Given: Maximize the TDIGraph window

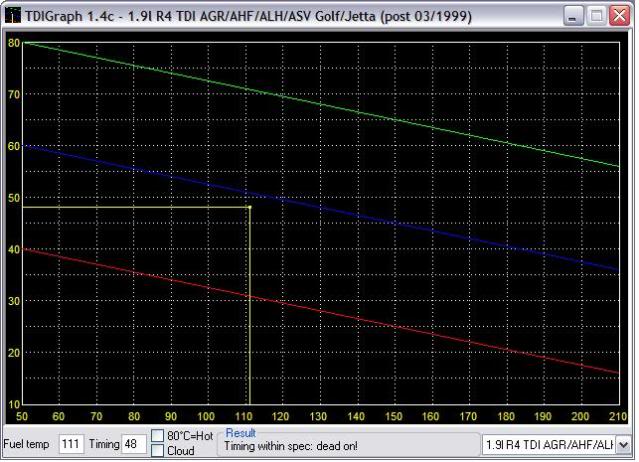Looking at the screenshot, I should [x=594, y=16].
